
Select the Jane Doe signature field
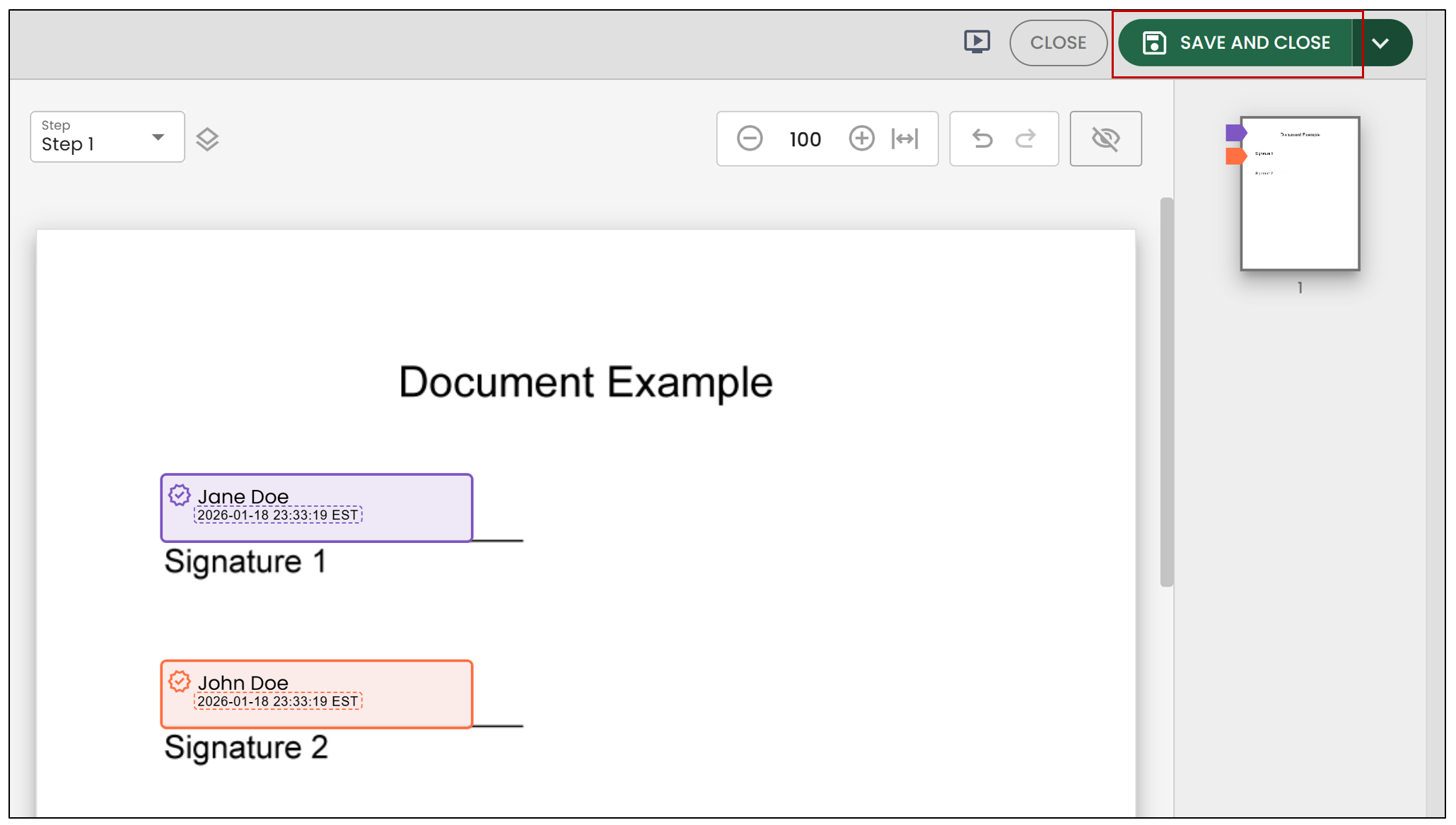(x=317, y=508)
